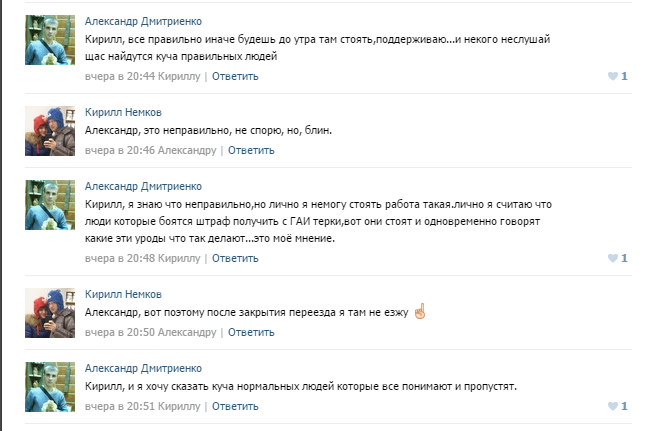Click Александр Дмитриенко's avatar on 20:48 comment
The width and height of the screenshot is (654, 431).
(x=50, y=205)
